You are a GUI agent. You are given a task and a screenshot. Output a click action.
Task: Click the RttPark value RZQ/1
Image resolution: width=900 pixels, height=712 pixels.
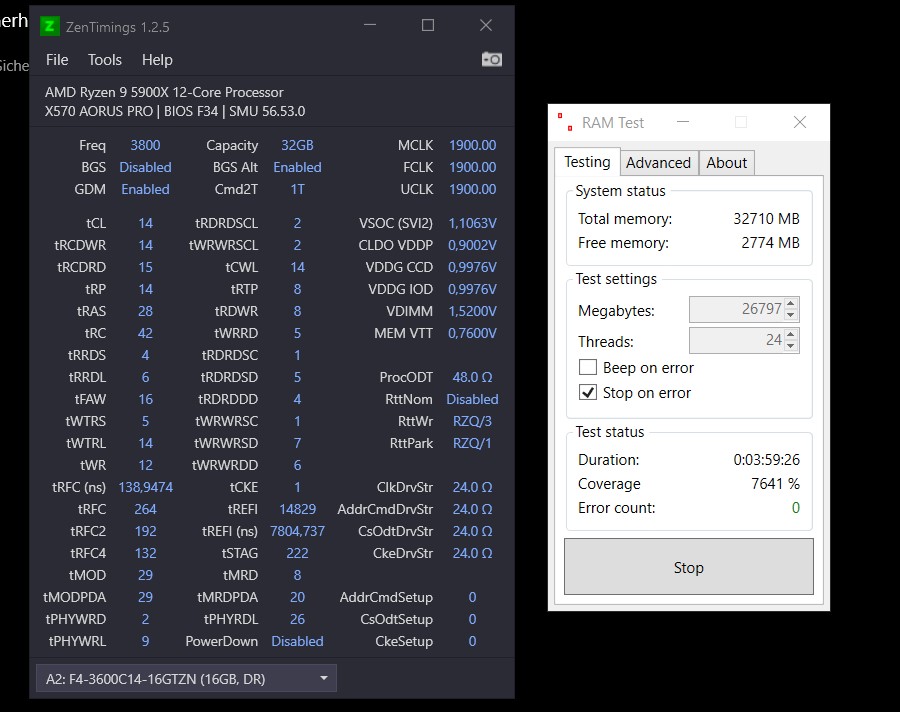tap(472, 443)
